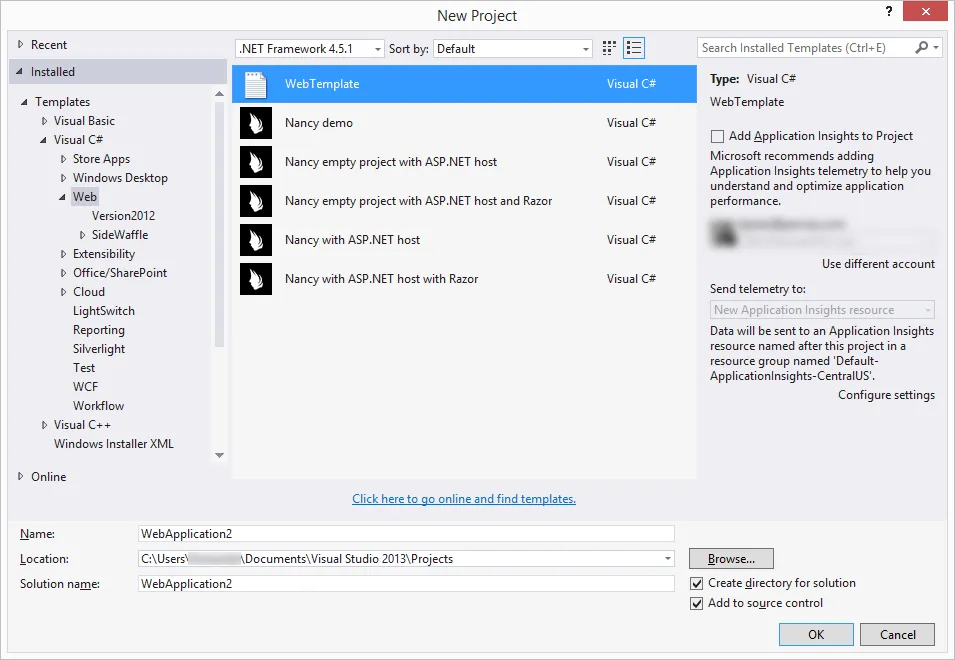Select the Silverlight category
Image resolution: width=955 pixels, height=660 pixels.
[x=99, y=349]
